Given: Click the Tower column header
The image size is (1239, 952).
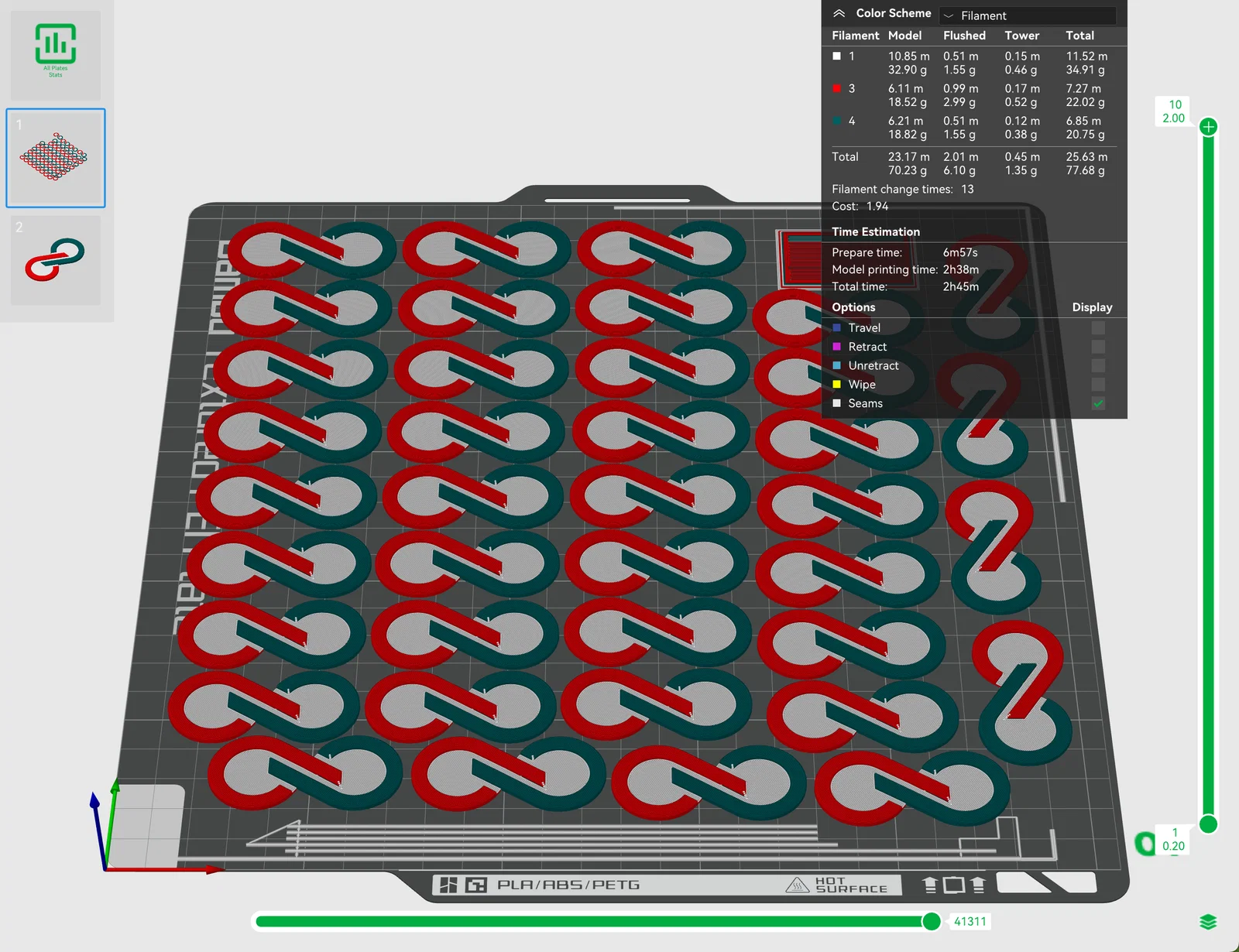Looking at the screenshot, I should click(1022, 36).
